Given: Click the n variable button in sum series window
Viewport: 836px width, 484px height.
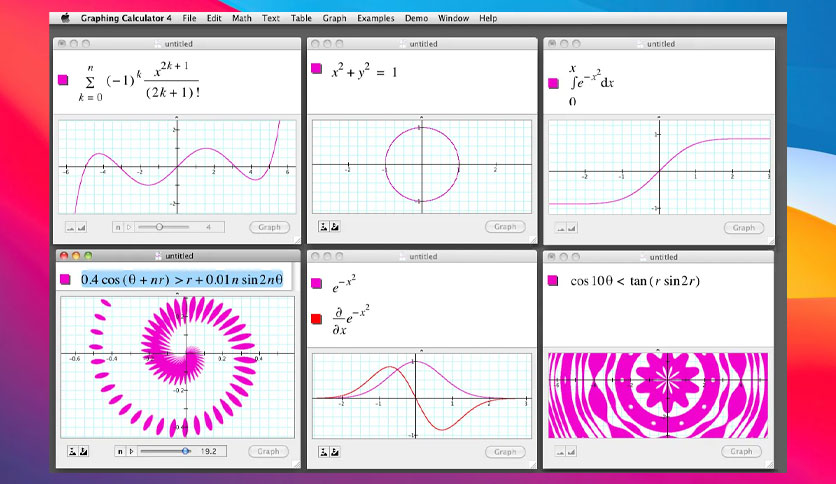Looking at the screenshot, I should coord(118,228).
